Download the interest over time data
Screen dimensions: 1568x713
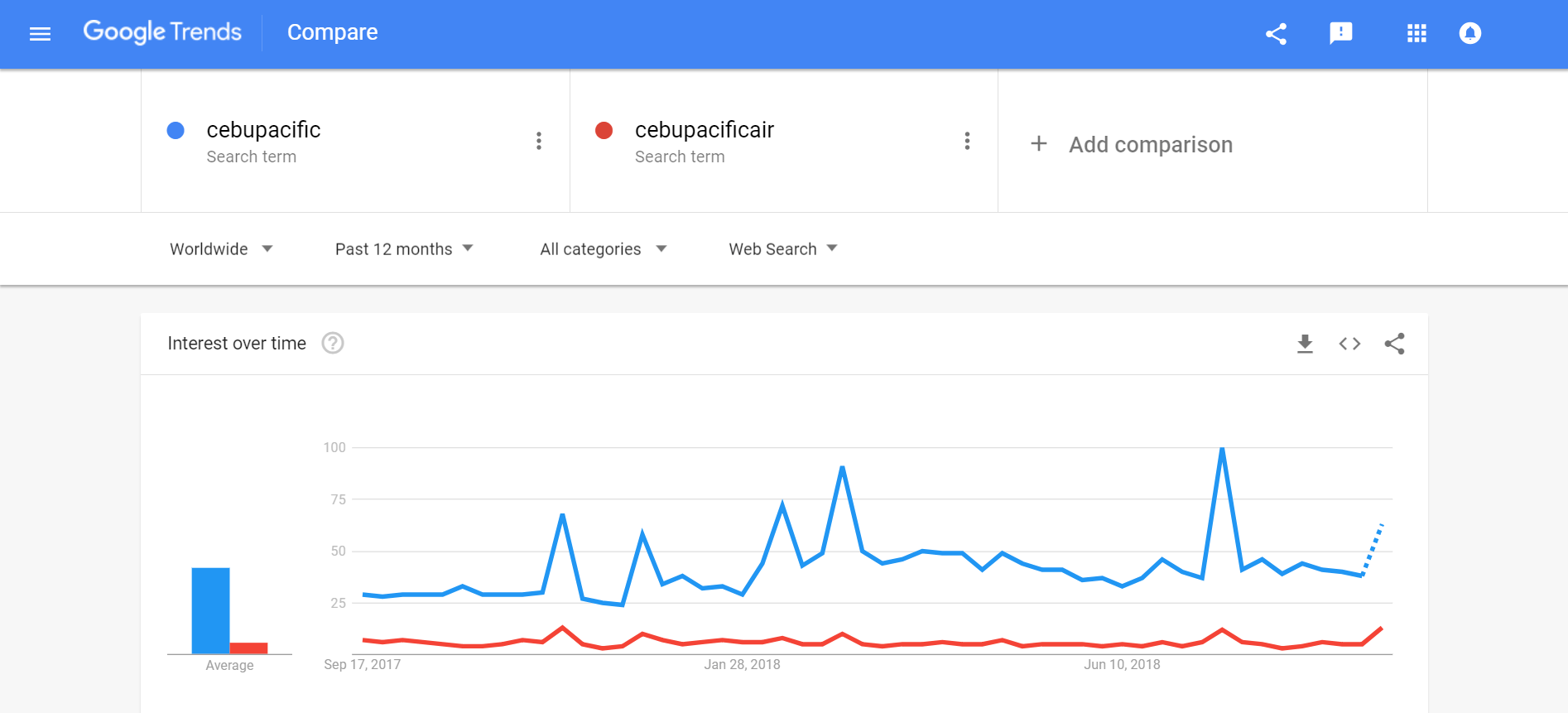coord(1305,344)
